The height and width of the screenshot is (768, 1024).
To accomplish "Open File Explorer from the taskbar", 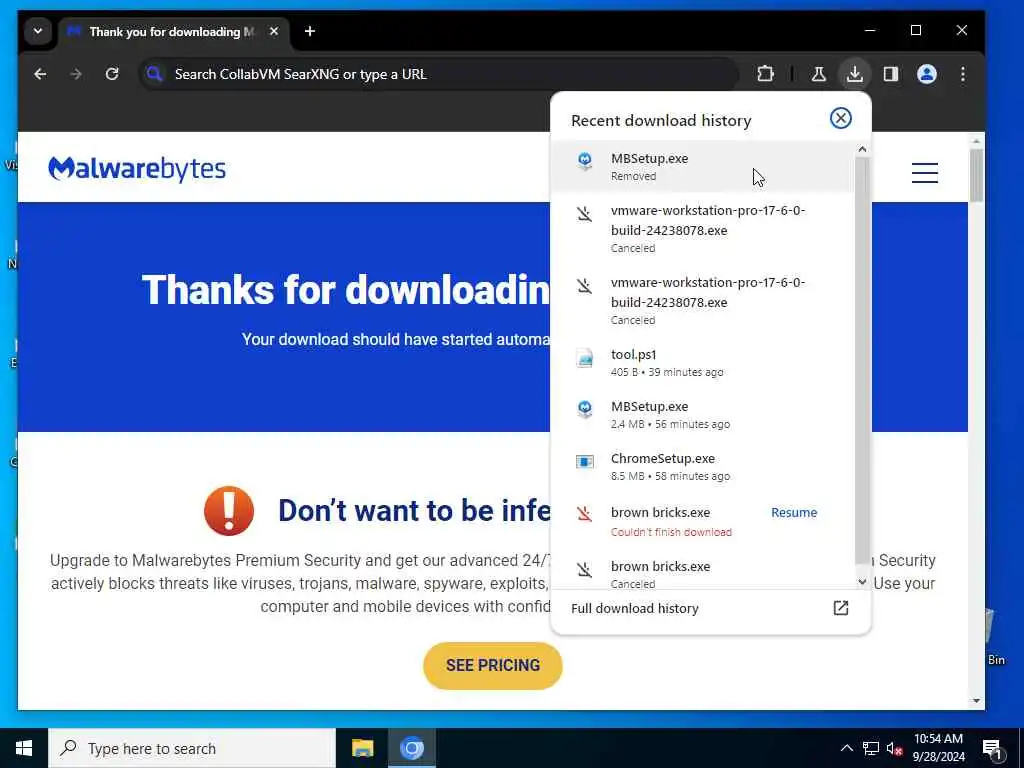I will [362, 748].
